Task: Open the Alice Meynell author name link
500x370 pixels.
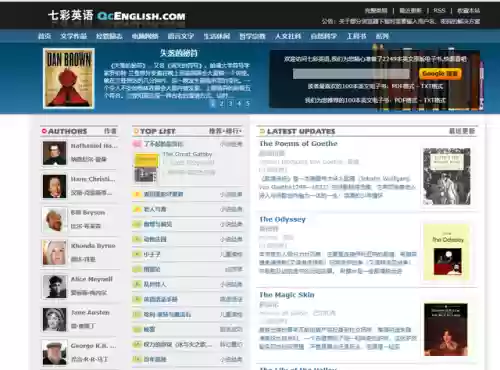Action: coord(92,279)
